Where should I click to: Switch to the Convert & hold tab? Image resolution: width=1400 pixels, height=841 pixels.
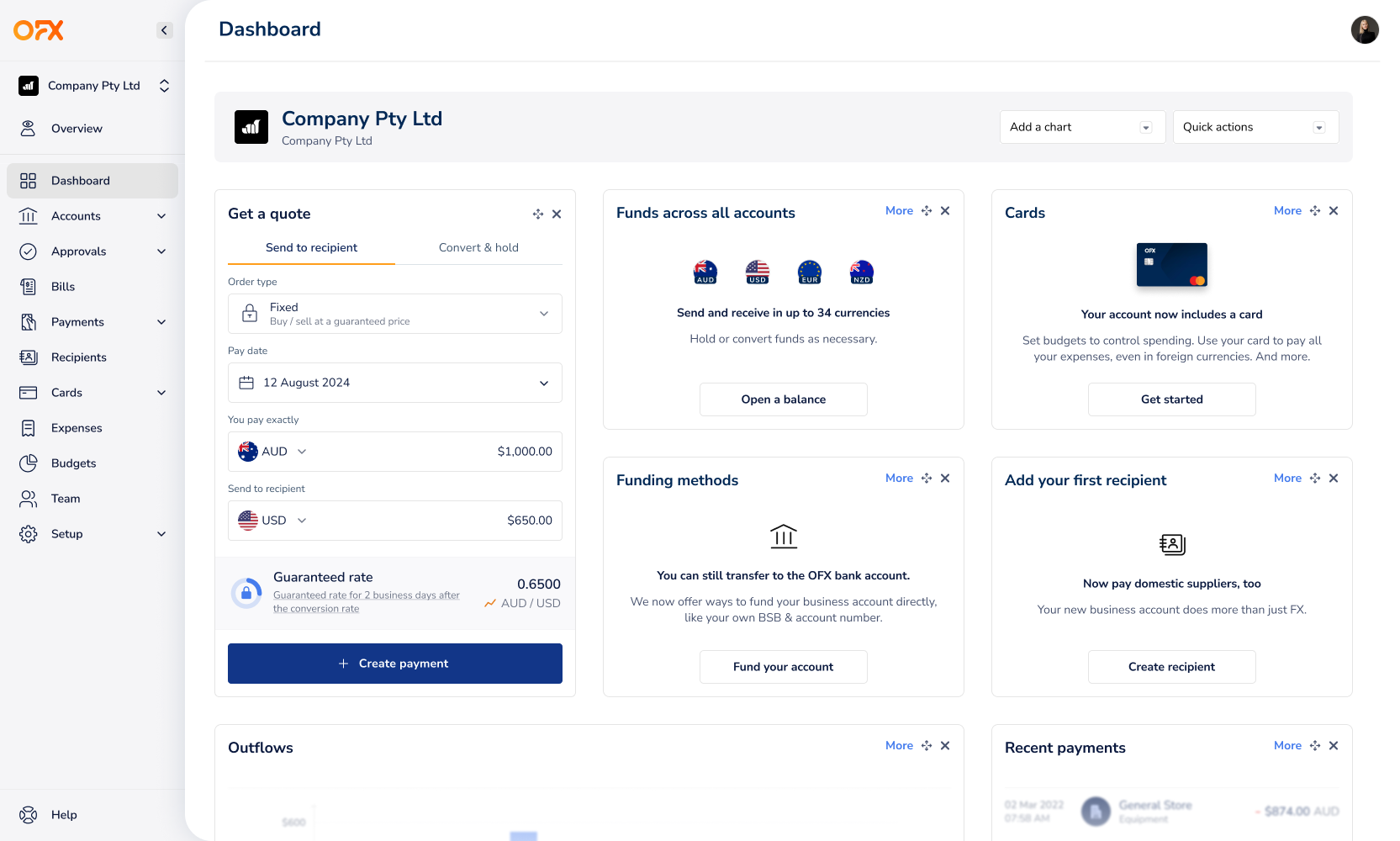(x=478, y=247)
